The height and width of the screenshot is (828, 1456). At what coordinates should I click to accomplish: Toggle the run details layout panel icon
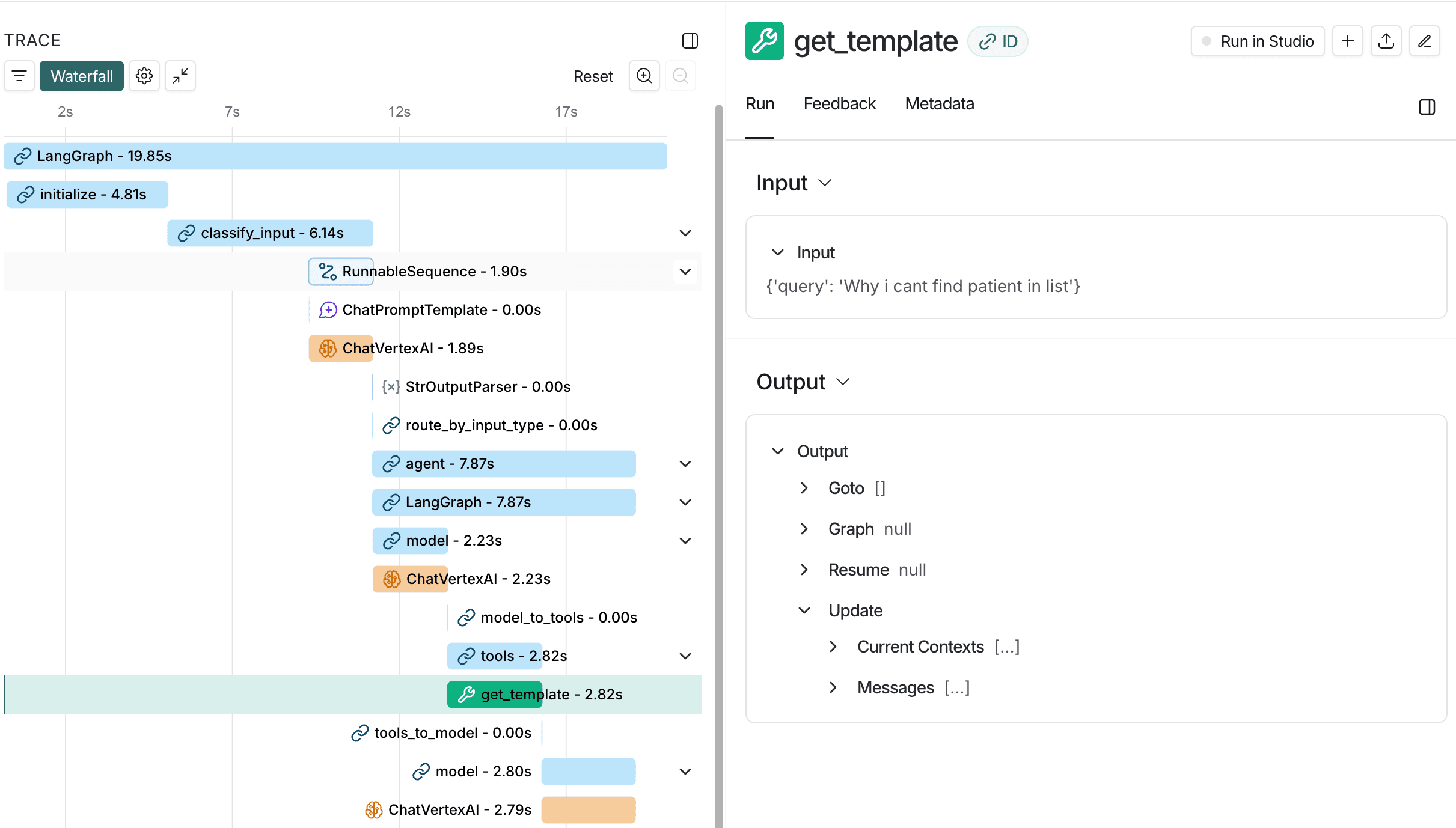1427,107
